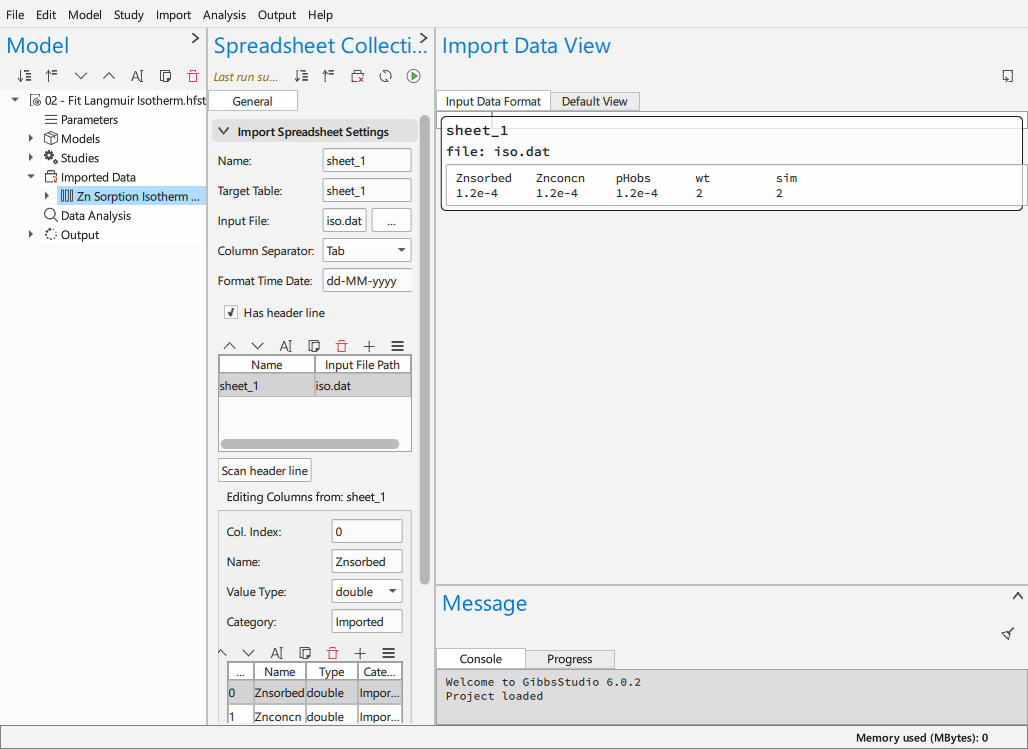Screen dimensions: 1028x749
Task: Open the Help menu
Action: [320, 14]
